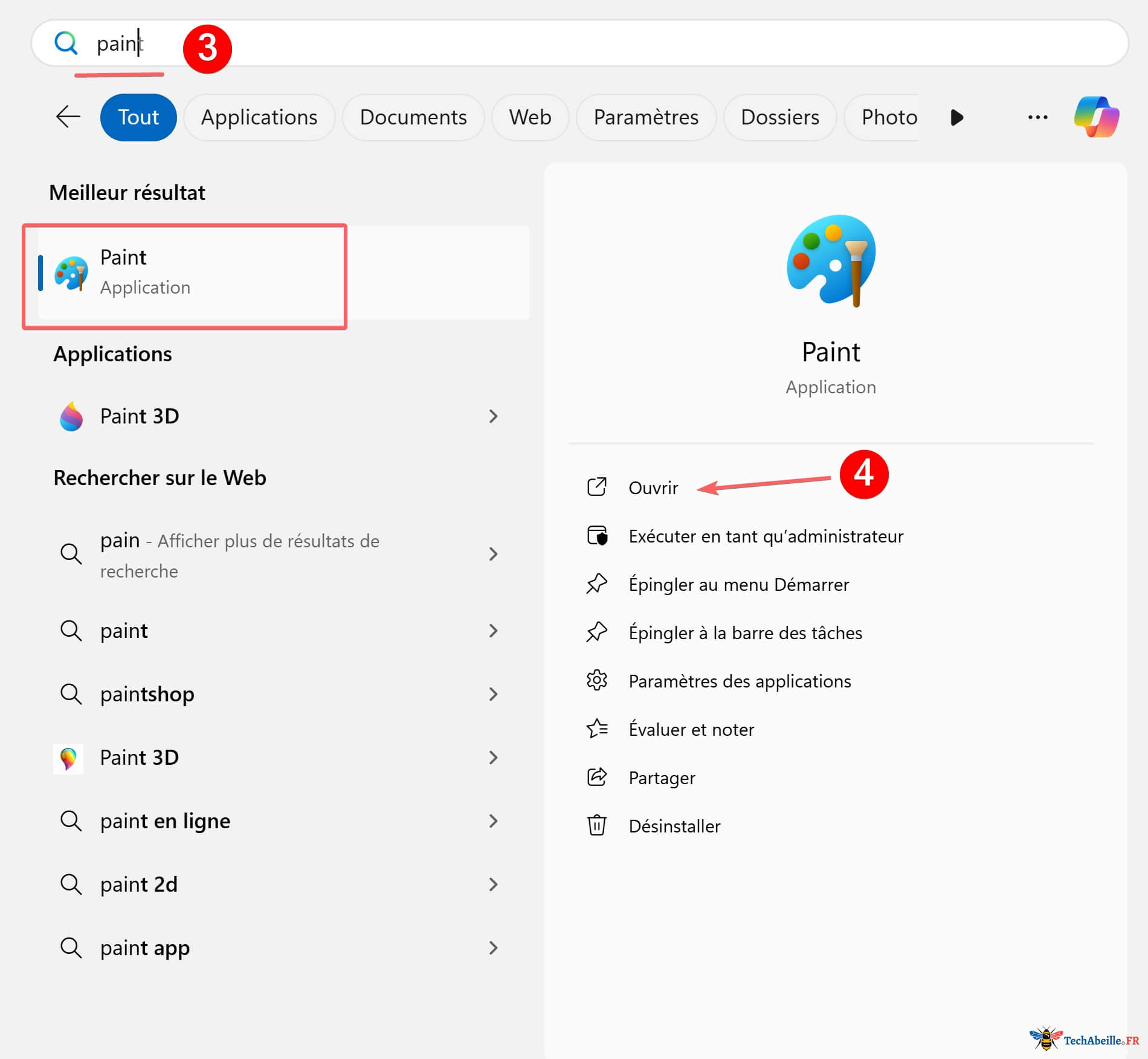Image resolution: width=1148 pixels, height=1059 pixels.
Task: Click the Ouvrir open-external icon
Action: (x=597, y=487)
